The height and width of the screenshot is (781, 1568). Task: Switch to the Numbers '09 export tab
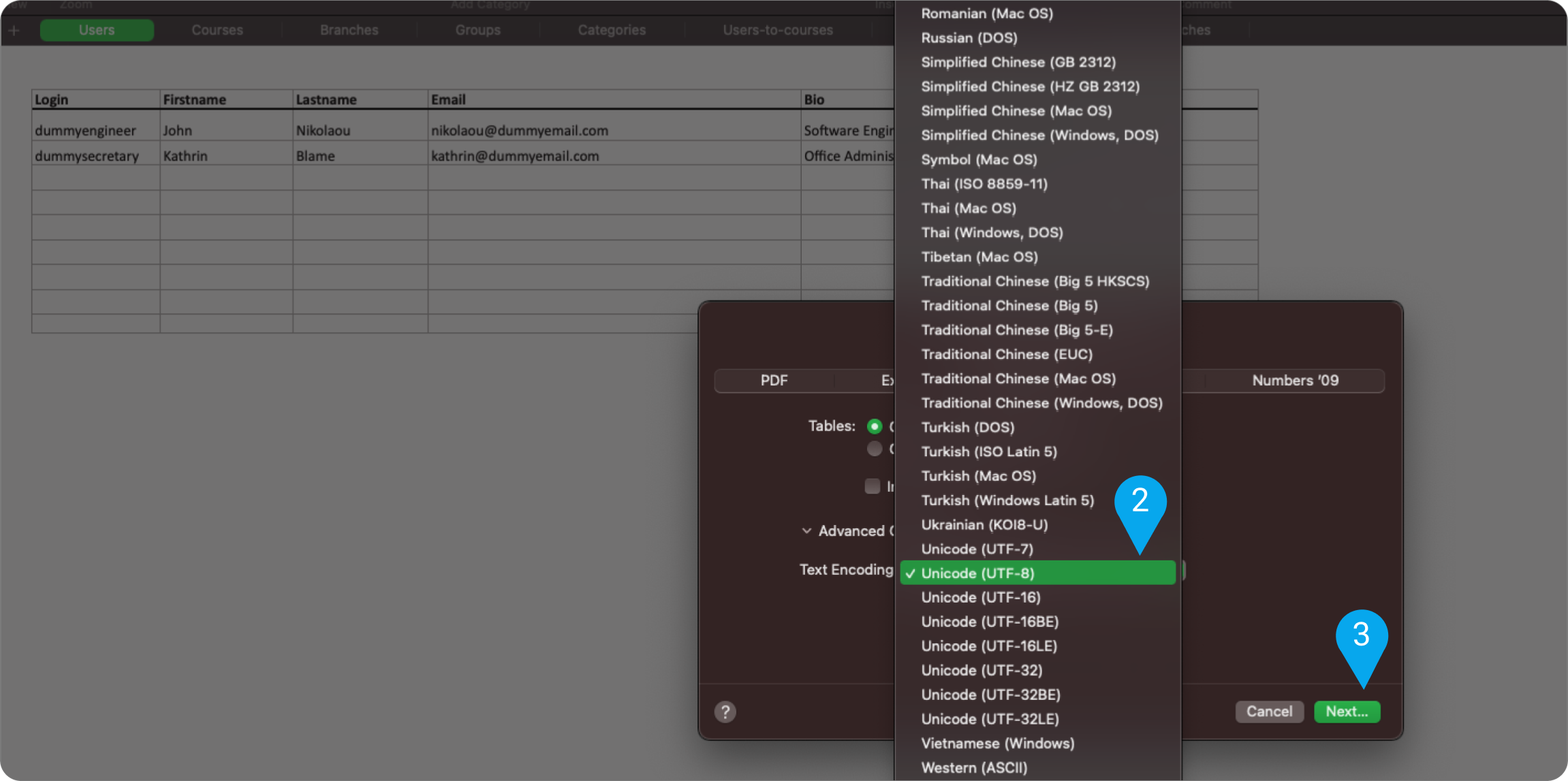[1294, 380]
